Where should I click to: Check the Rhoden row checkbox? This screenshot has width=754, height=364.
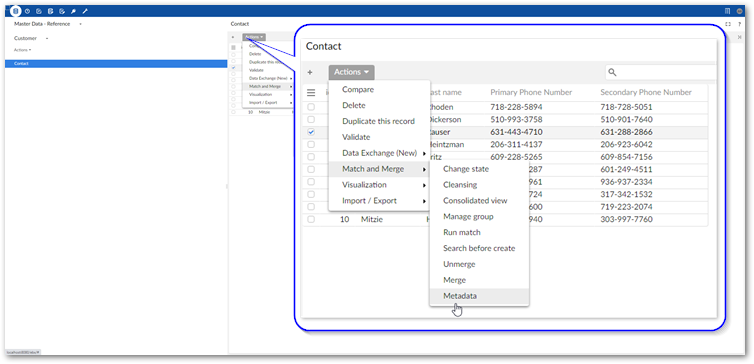311,107
